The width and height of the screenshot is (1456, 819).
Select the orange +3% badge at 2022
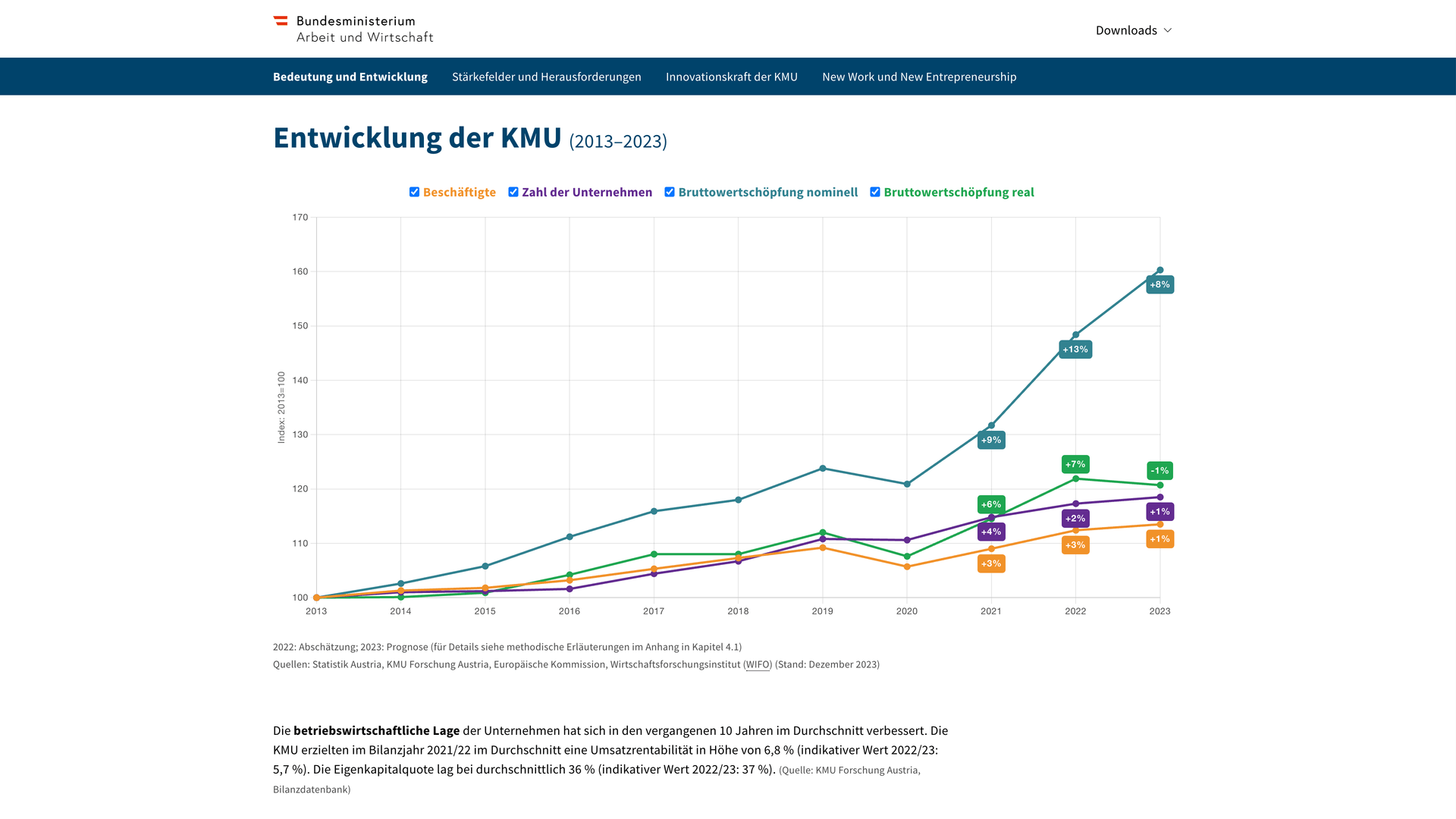(1075, 544)
